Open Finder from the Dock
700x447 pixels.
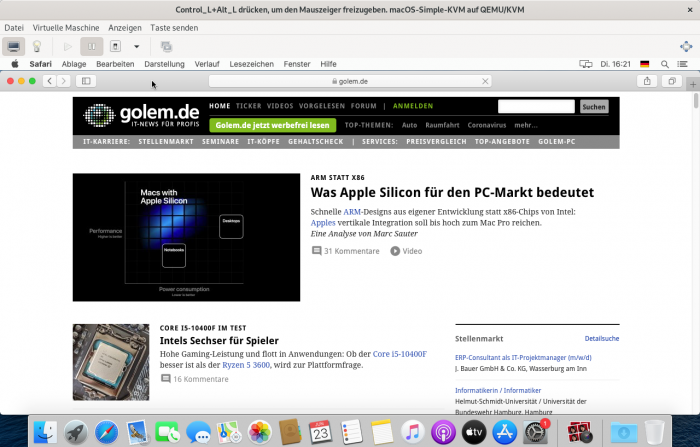click(45, 432)
